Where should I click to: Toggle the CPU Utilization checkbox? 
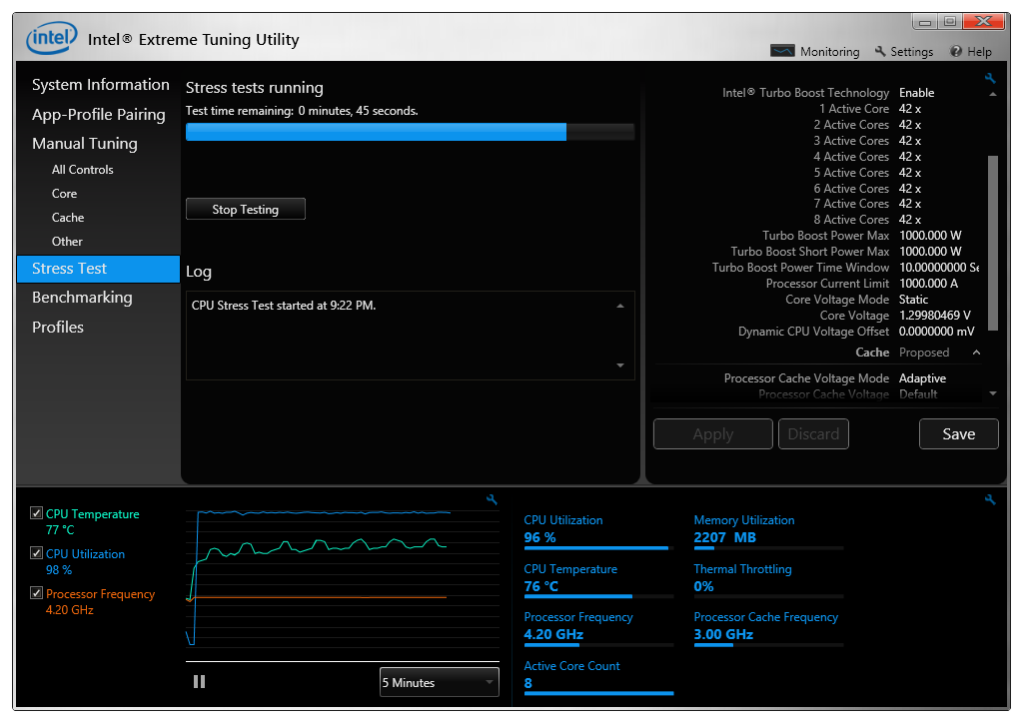click(37, 554)
